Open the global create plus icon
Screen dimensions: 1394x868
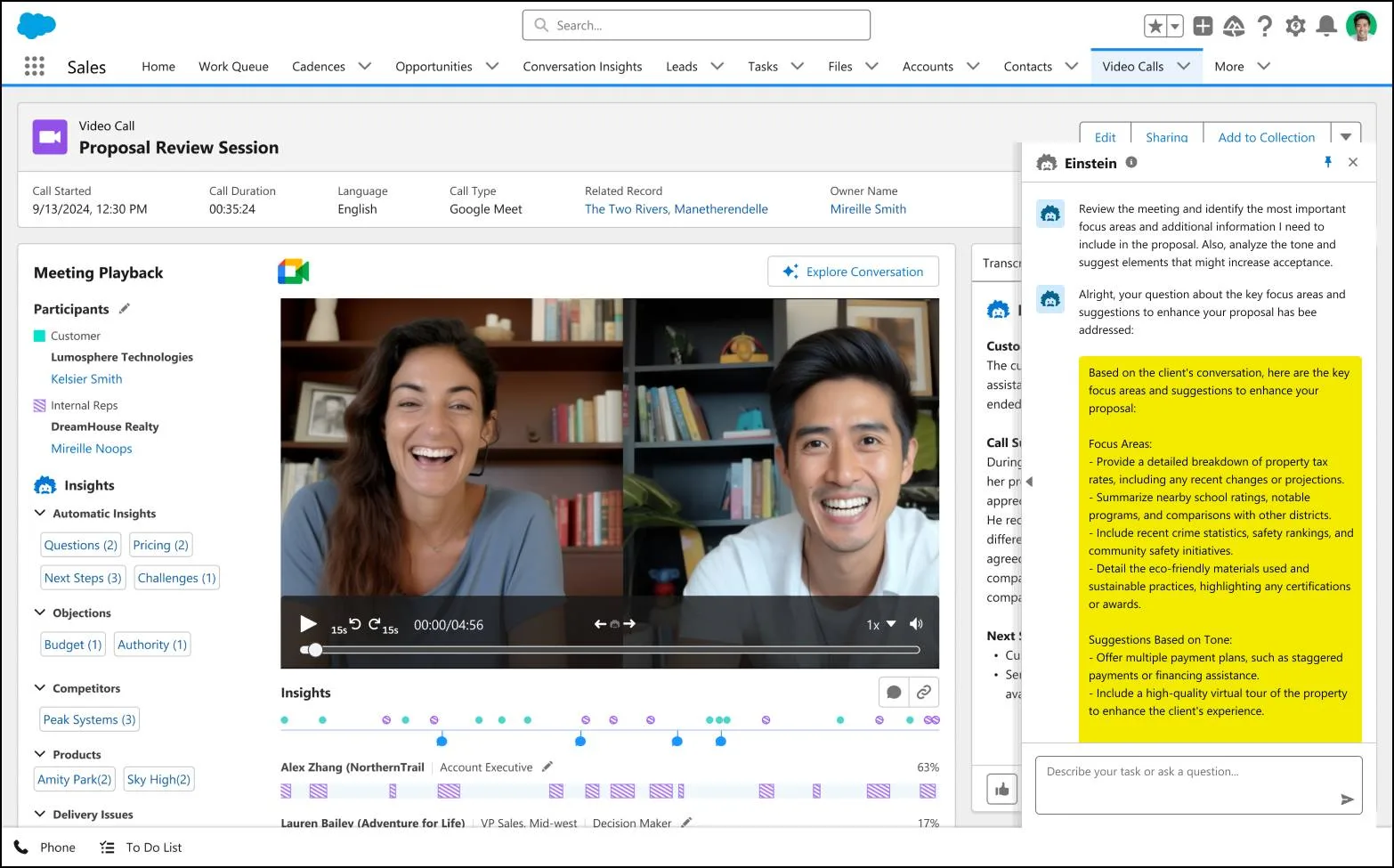[x=1203, y=26]
